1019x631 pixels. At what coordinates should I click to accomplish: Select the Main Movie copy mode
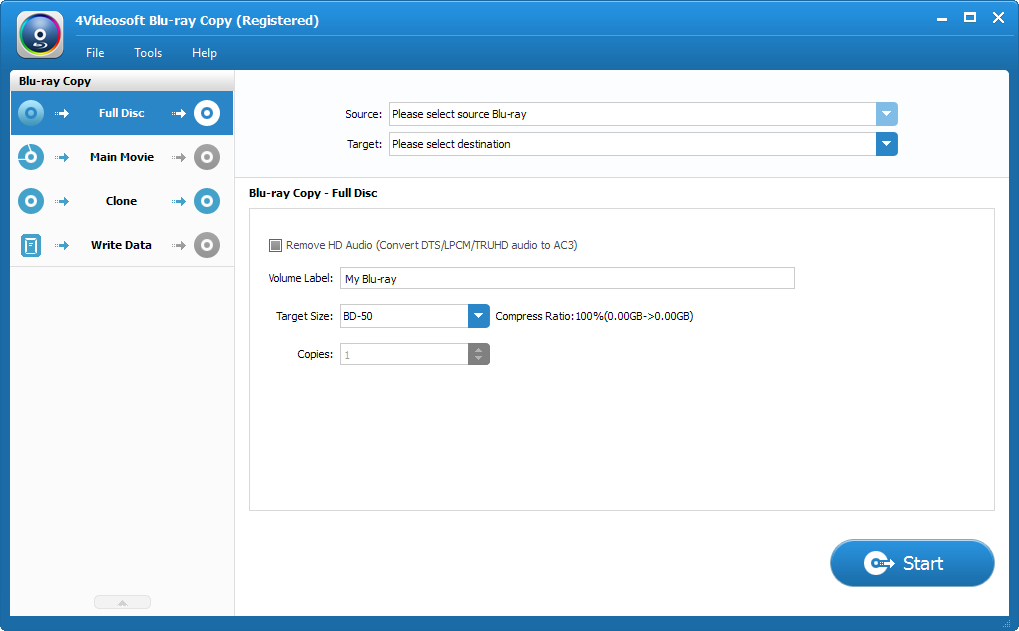(x=122, y=157)
